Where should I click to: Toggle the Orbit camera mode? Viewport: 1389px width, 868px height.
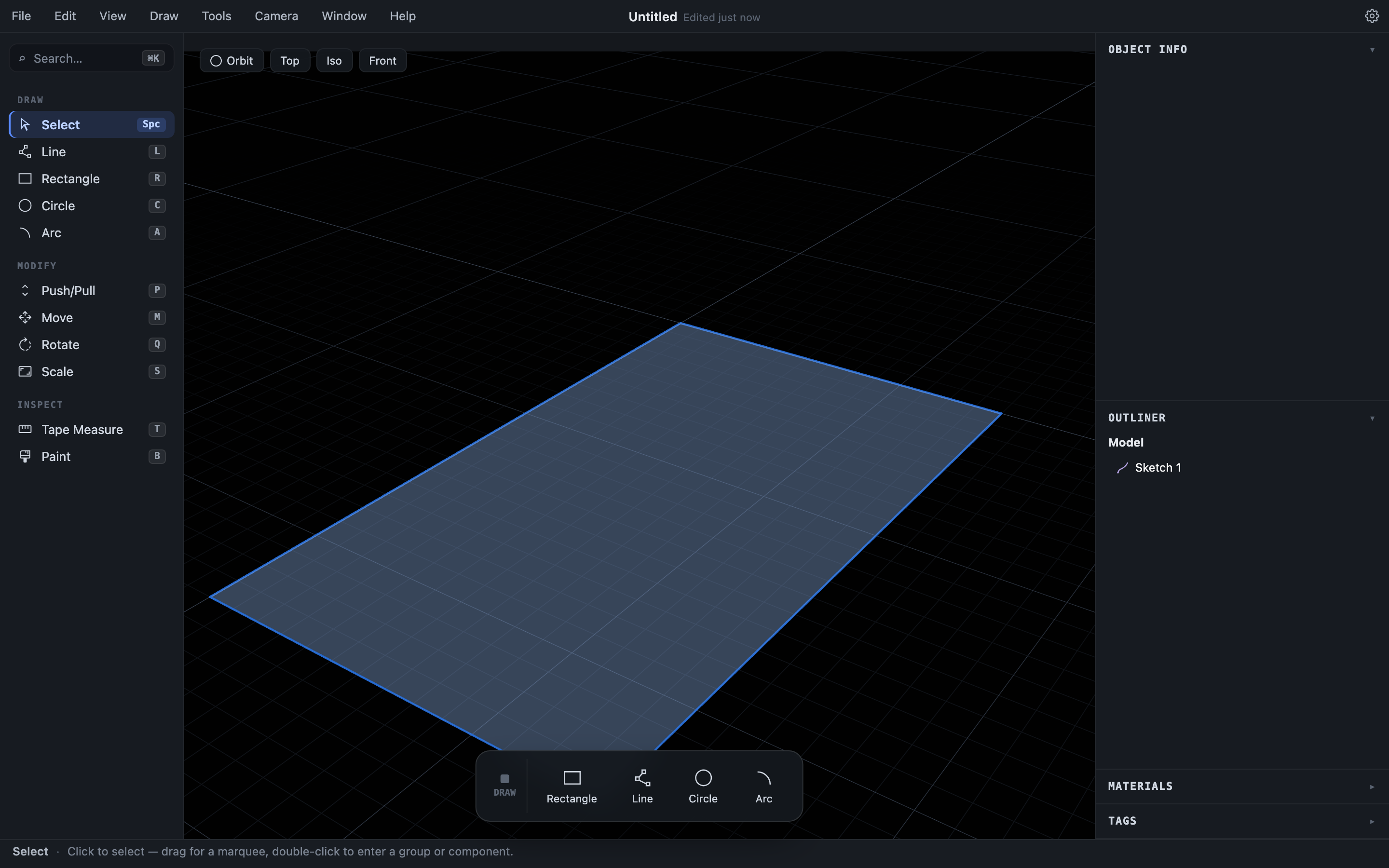click(232, 60)
